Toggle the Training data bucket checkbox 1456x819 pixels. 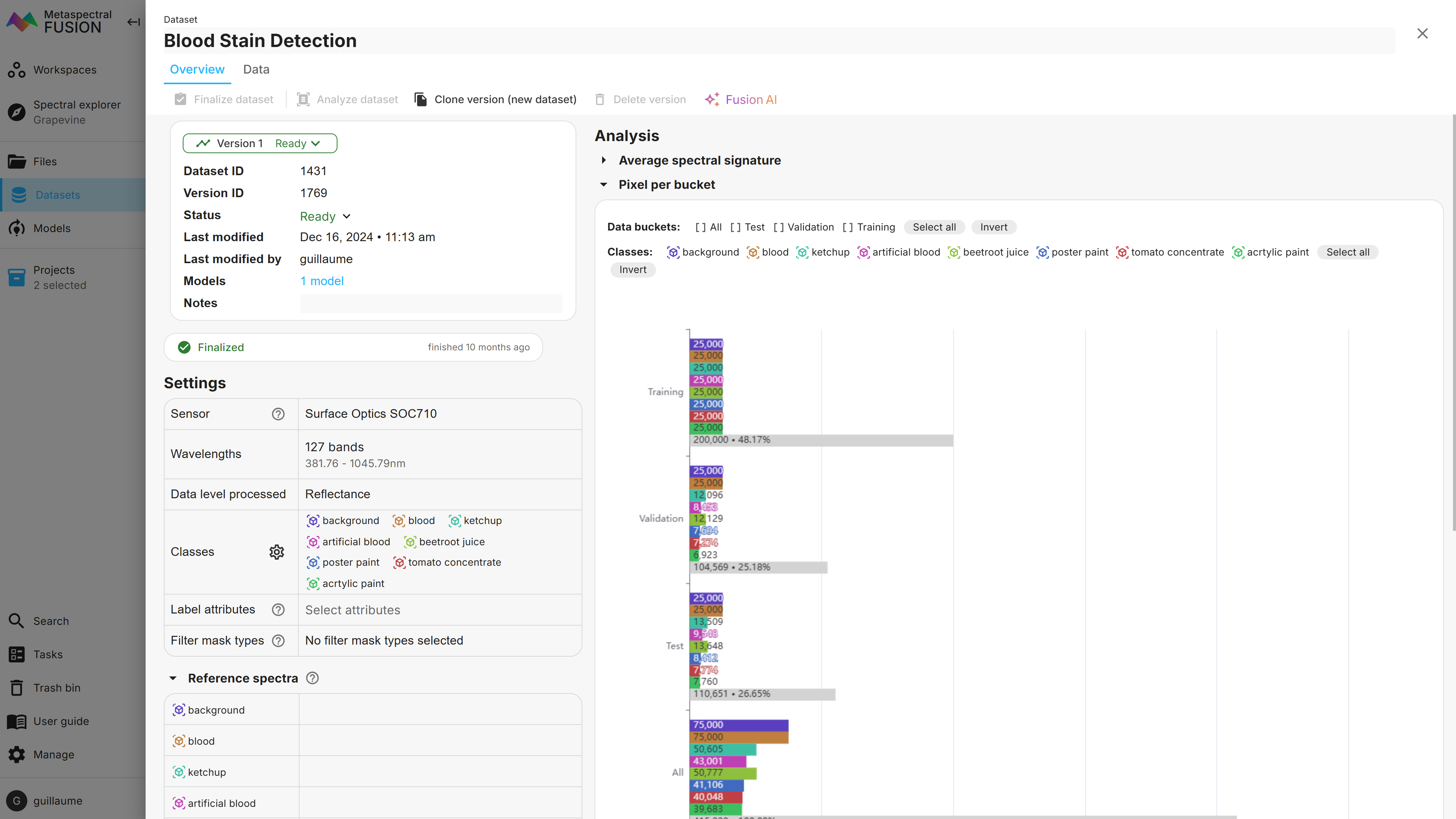(x=848, y=227)
